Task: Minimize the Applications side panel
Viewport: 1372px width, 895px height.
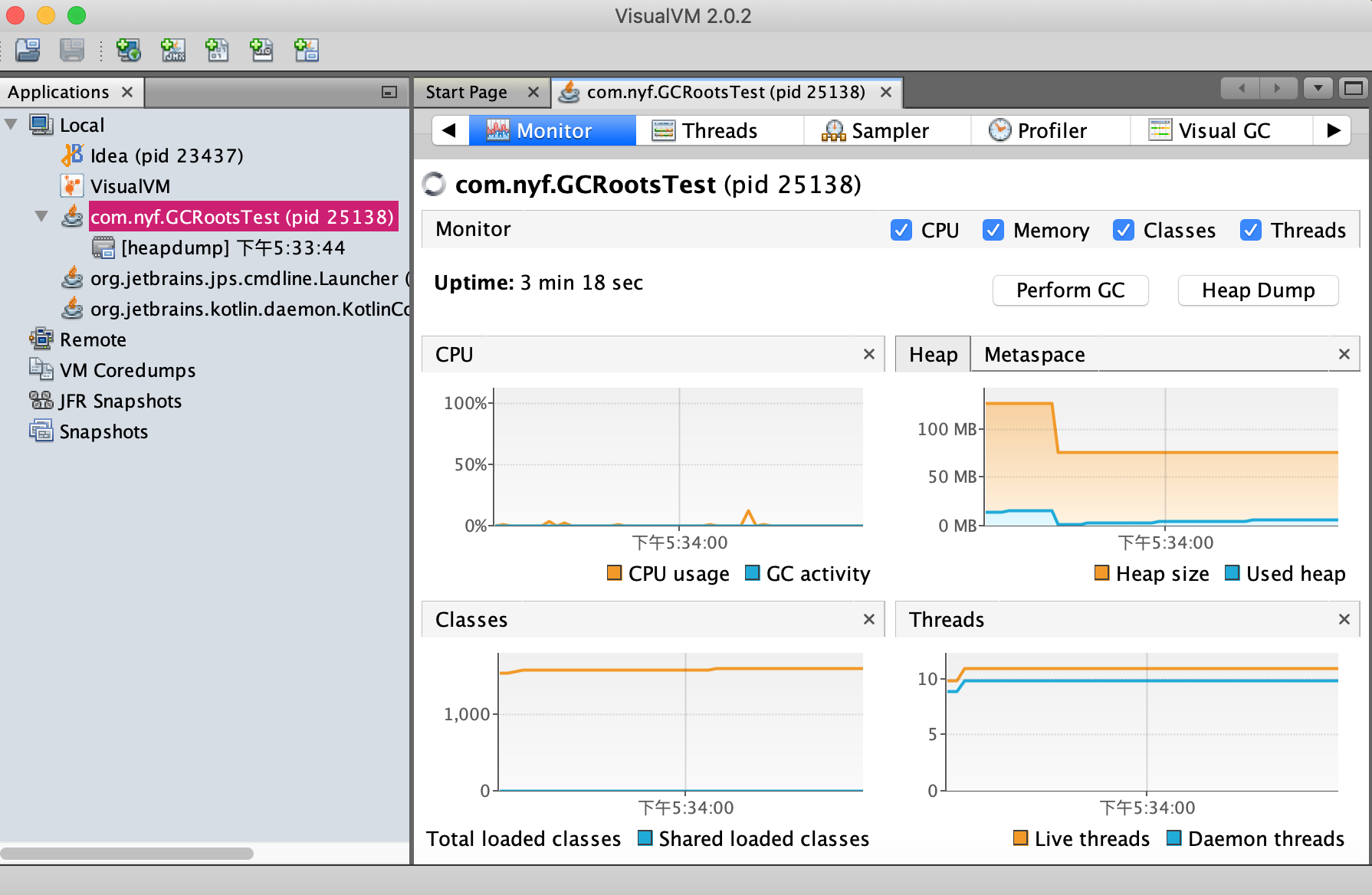Action: coord(389,92)
